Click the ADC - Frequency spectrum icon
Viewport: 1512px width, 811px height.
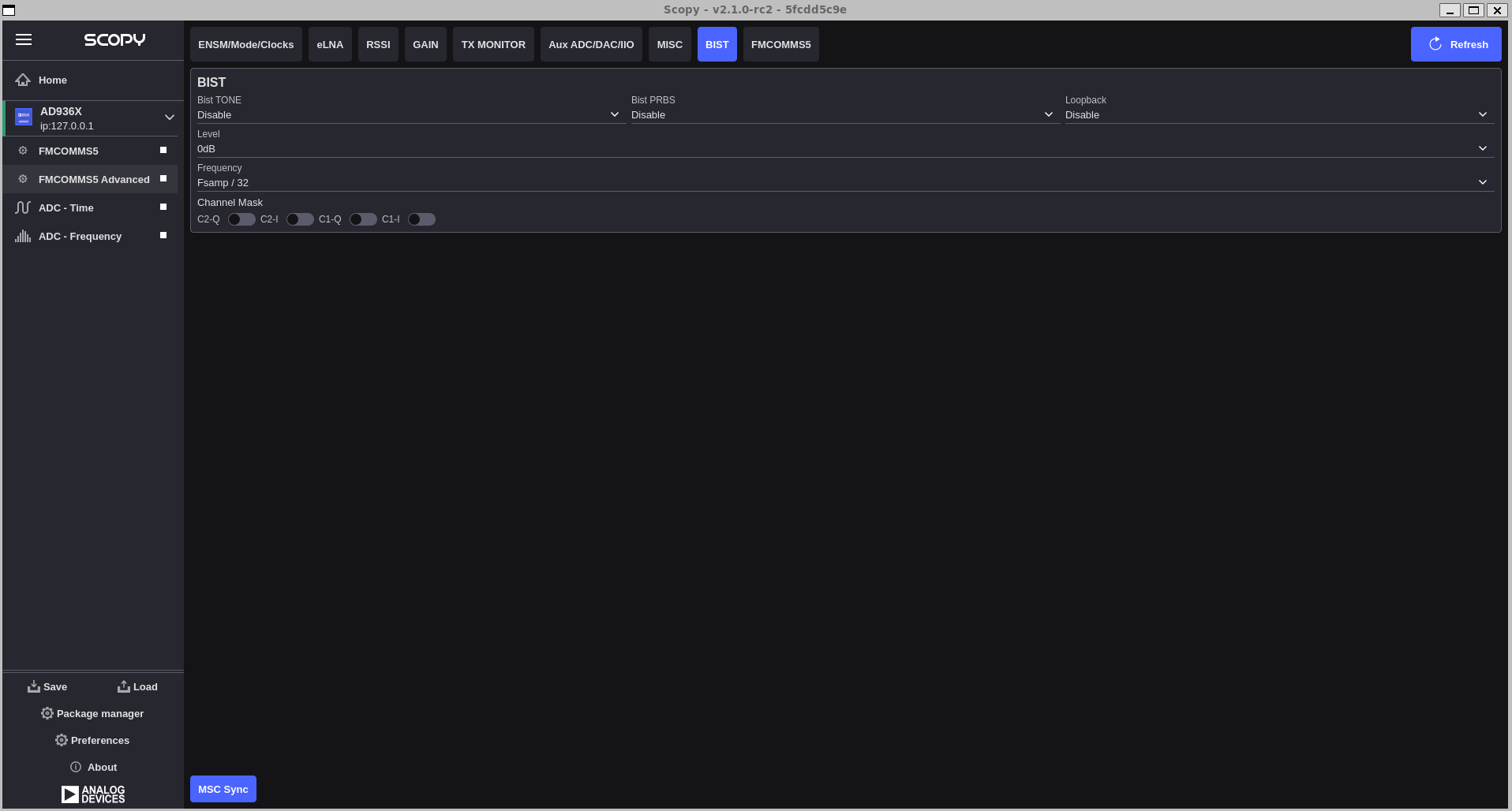(23, 236)
